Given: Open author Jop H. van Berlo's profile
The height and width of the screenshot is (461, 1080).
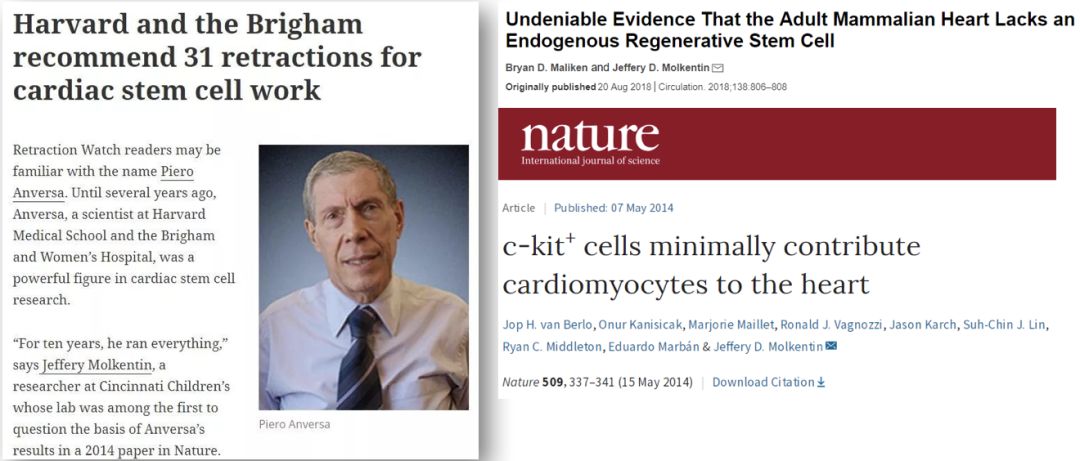Looking at the screenshot, I should pyautogui.click(x=546, y=325).
